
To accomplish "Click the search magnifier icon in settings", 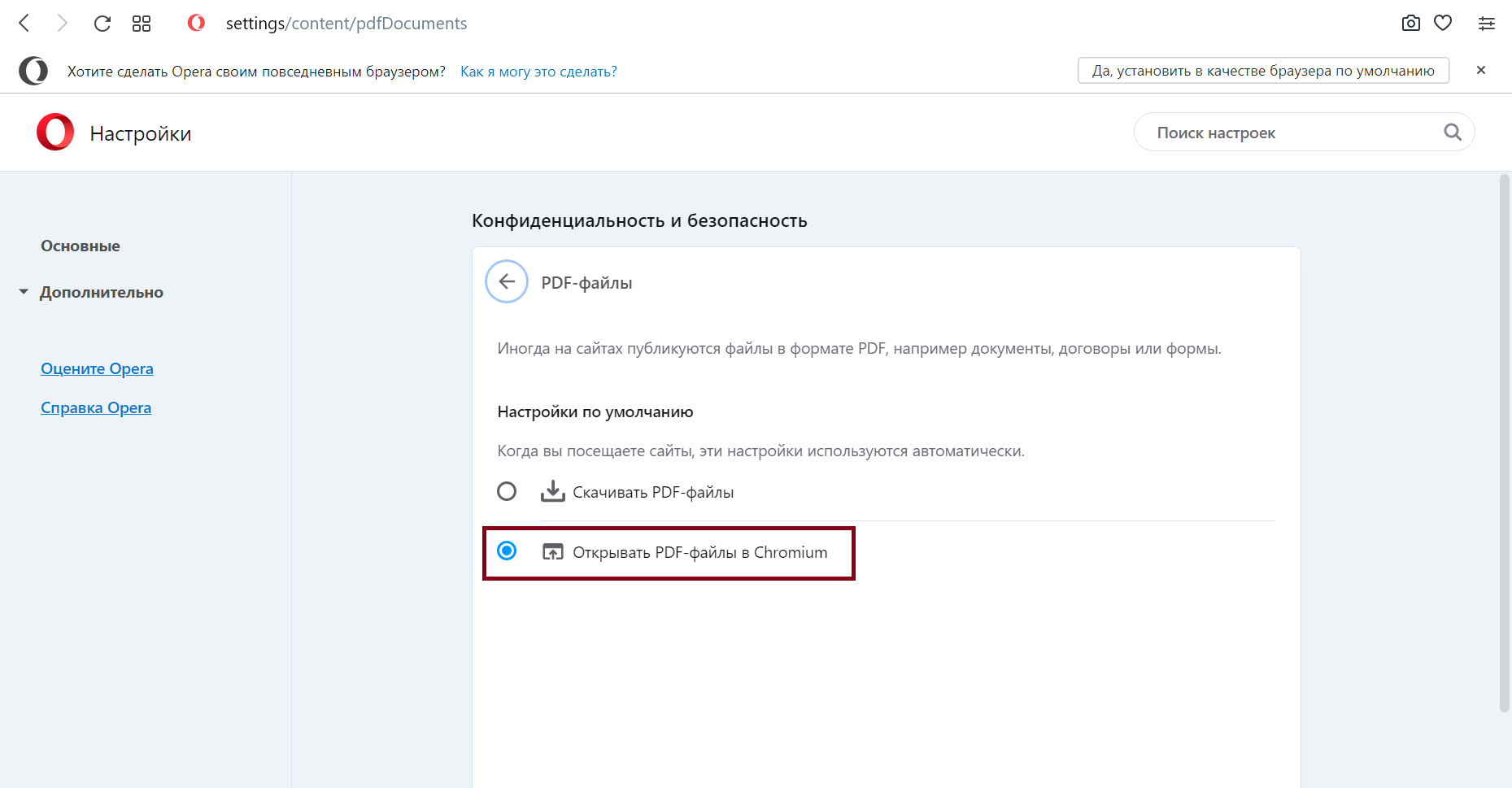I will click(x=1453, y=133).
